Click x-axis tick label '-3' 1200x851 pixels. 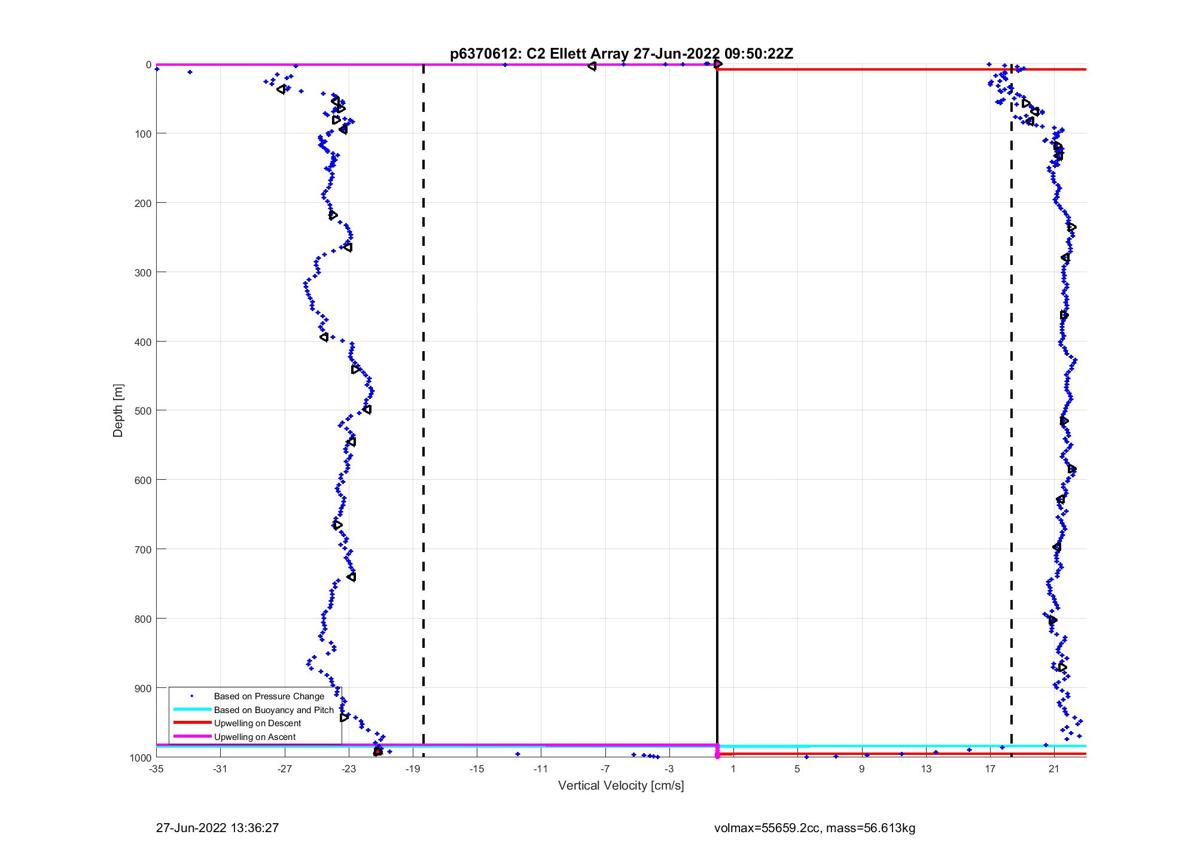[668, 769]
